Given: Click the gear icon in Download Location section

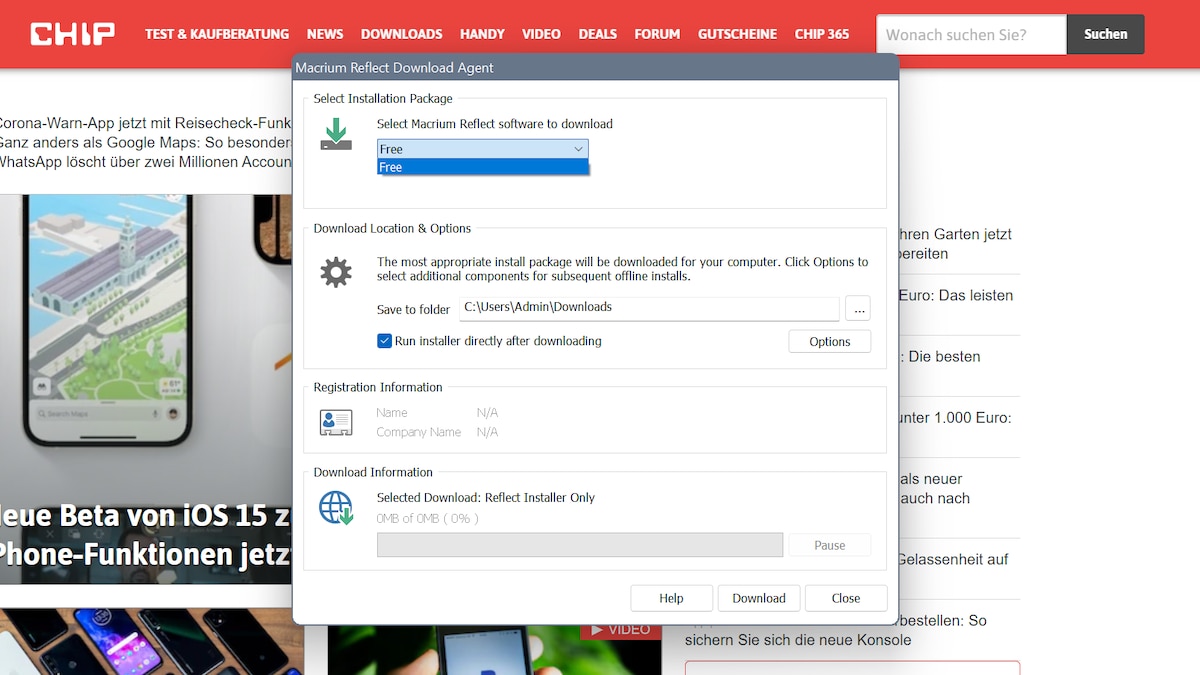Looking at the screenshot, I should point(336,271).
